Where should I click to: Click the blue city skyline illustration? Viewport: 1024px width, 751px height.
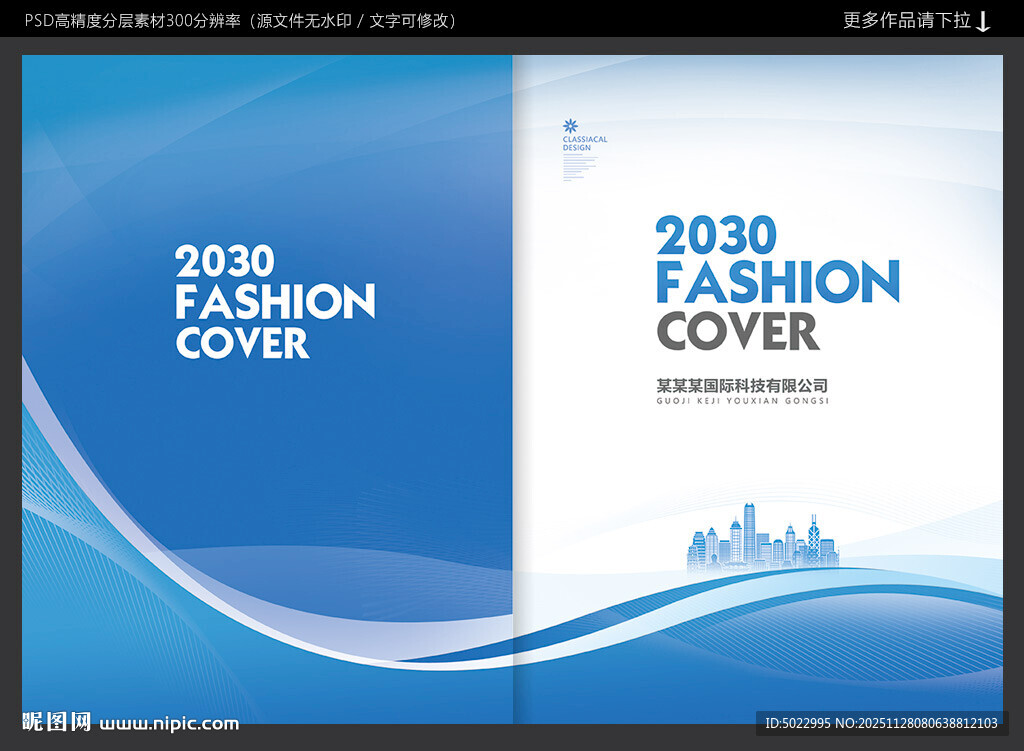pos(762,537)
